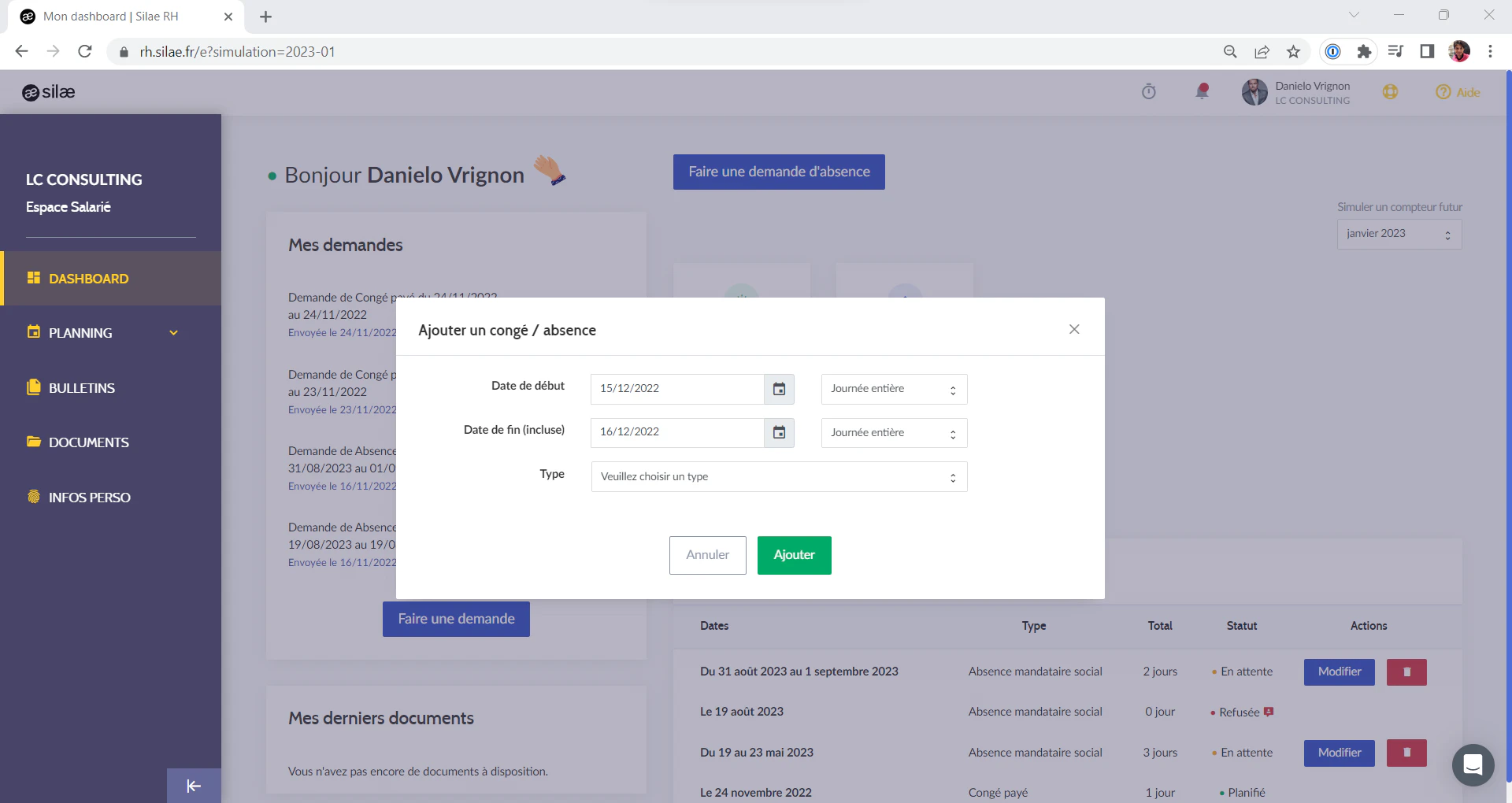Close the add absence dialog
This screenshot has width=1512, height=803.
click(x=1074, y=329)
